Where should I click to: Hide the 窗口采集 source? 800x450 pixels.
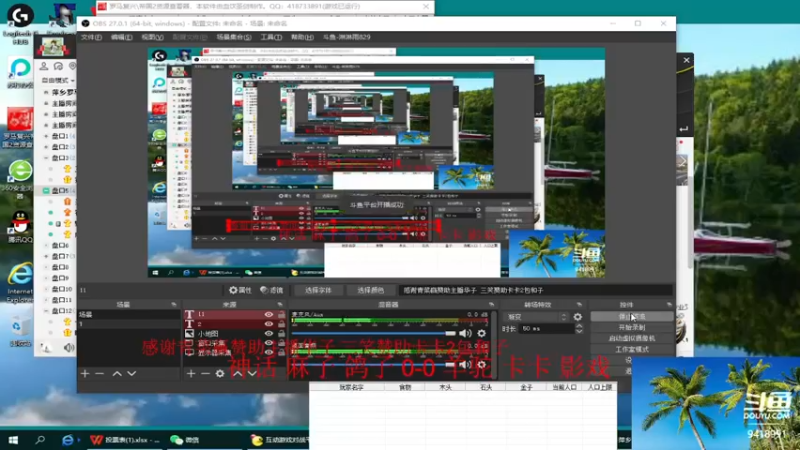[x=268, y=343]
